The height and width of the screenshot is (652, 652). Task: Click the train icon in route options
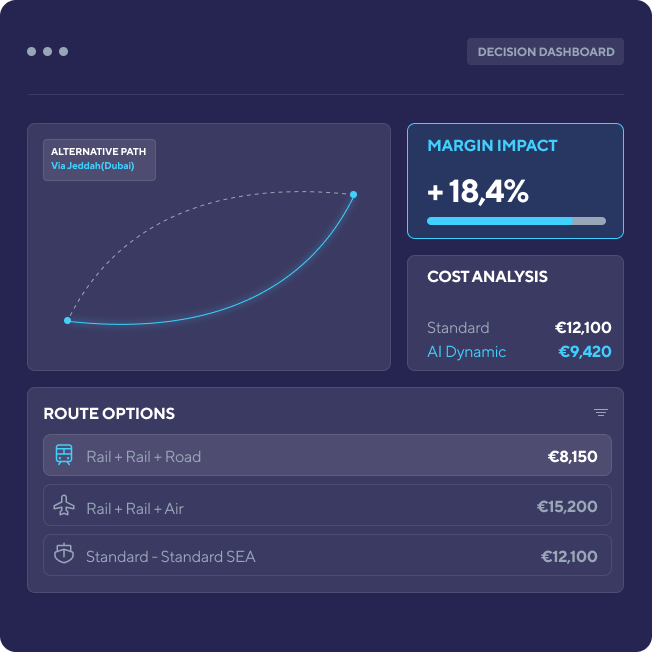pyautogui.click(x=64, y=456)
